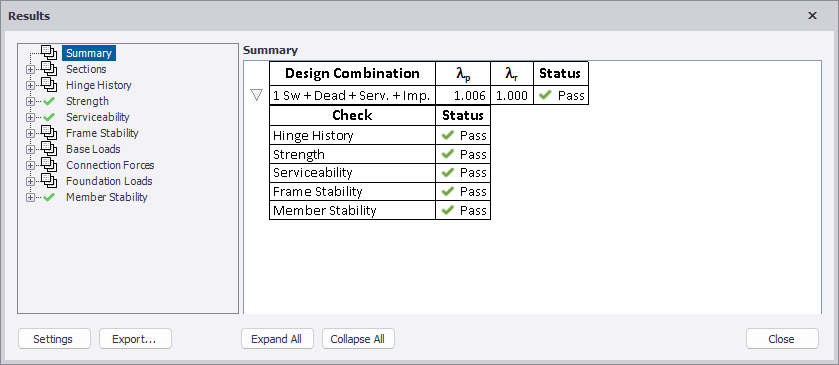Click the Hinge History node pages icon
839x365 pixels.
coord(49,85)
